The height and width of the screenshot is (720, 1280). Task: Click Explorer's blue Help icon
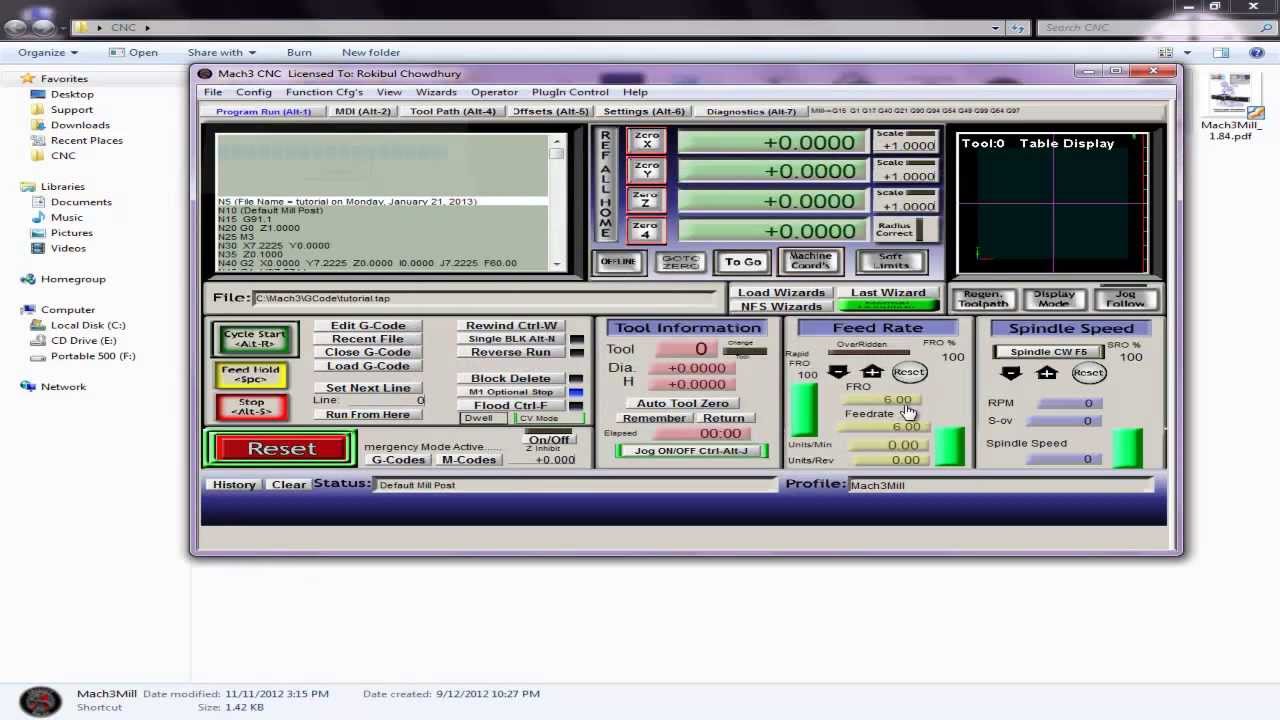(1258, 52)
